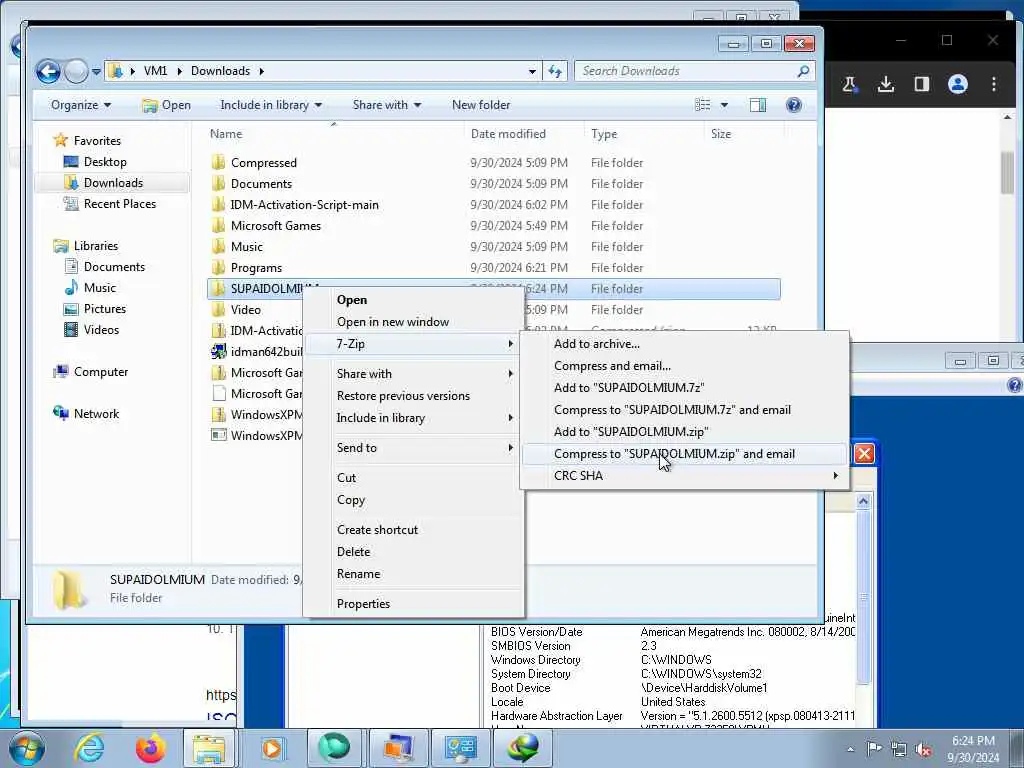Choose Compress to SUPAIDOLMIUM.7z and email
This screenshot has width=1024, height=768.
tap(684, 409)
